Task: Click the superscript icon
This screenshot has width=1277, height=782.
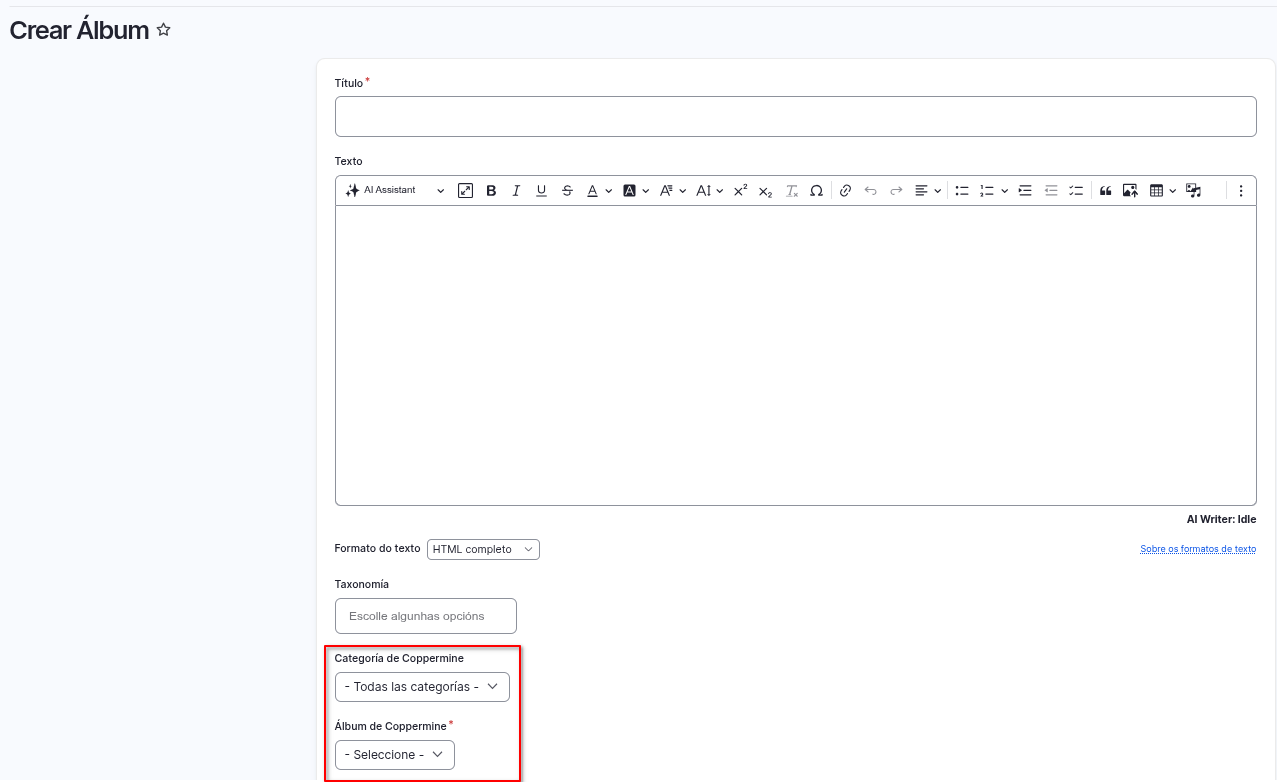Action: pyautogui.click(x=740, y=191)
